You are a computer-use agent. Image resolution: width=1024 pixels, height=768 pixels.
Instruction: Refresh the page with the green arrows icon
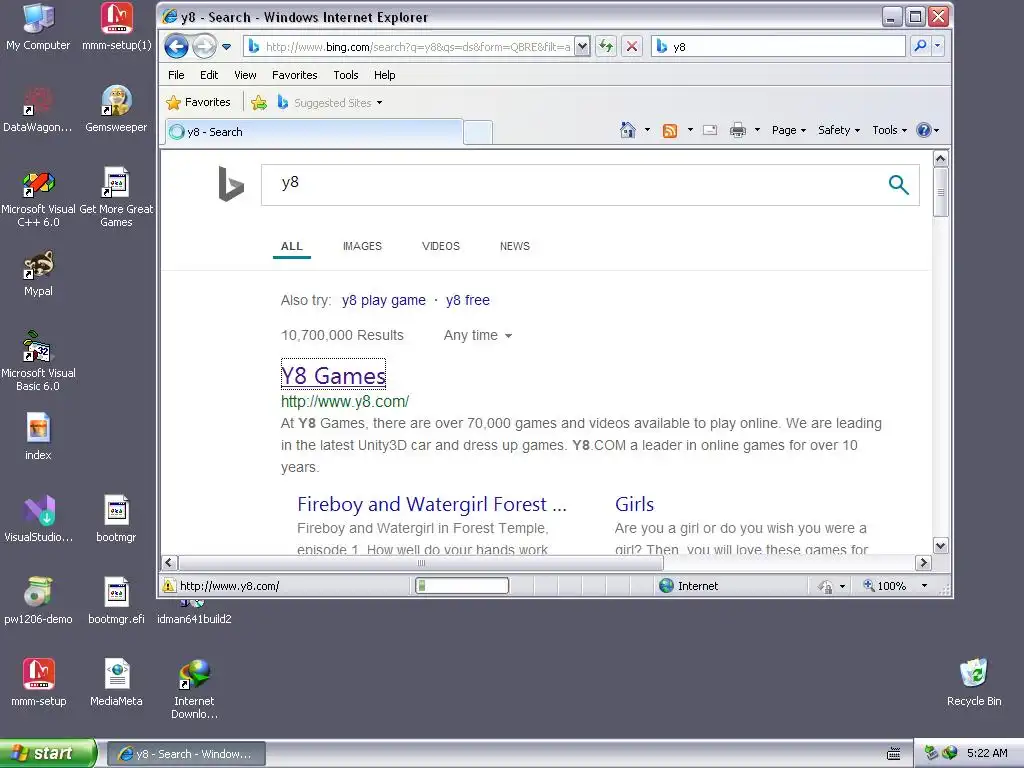click(607, 46)
